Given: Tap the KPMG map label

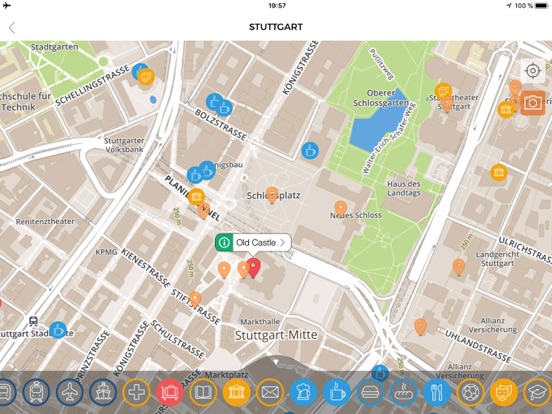Looking at the screenshot, I should click(106, 252).
